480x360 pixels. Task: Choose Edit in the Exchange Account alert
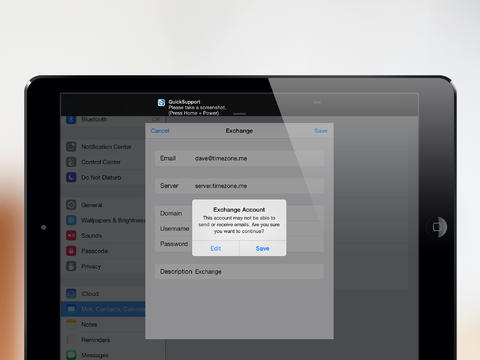pos(216,248)
